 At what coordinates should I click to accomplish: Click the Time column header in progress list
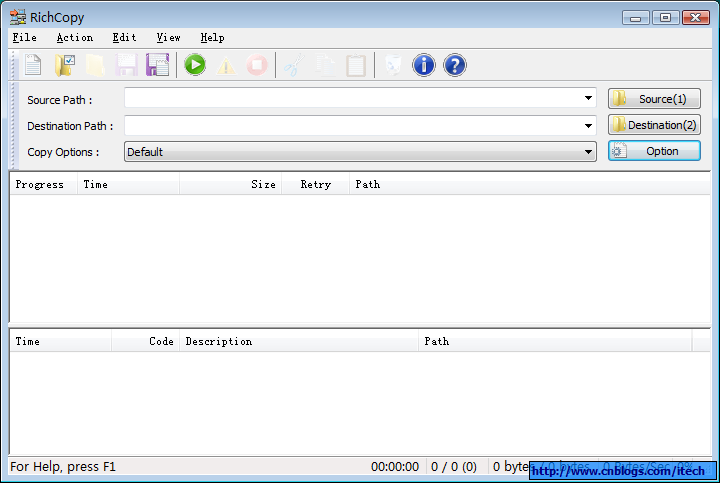click(128, 185)
